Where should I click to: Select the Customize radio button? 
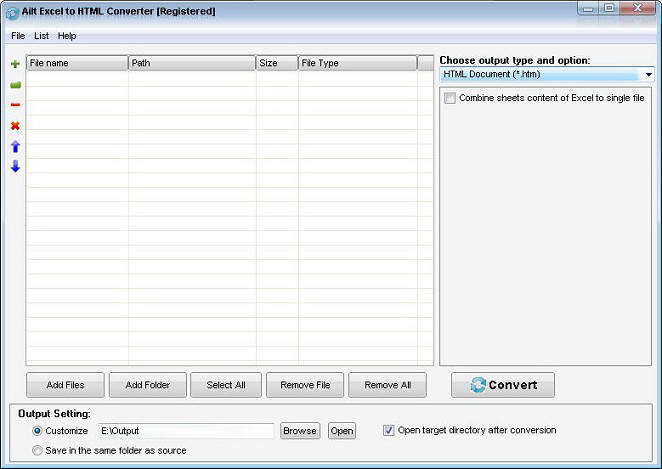point(37,431)
